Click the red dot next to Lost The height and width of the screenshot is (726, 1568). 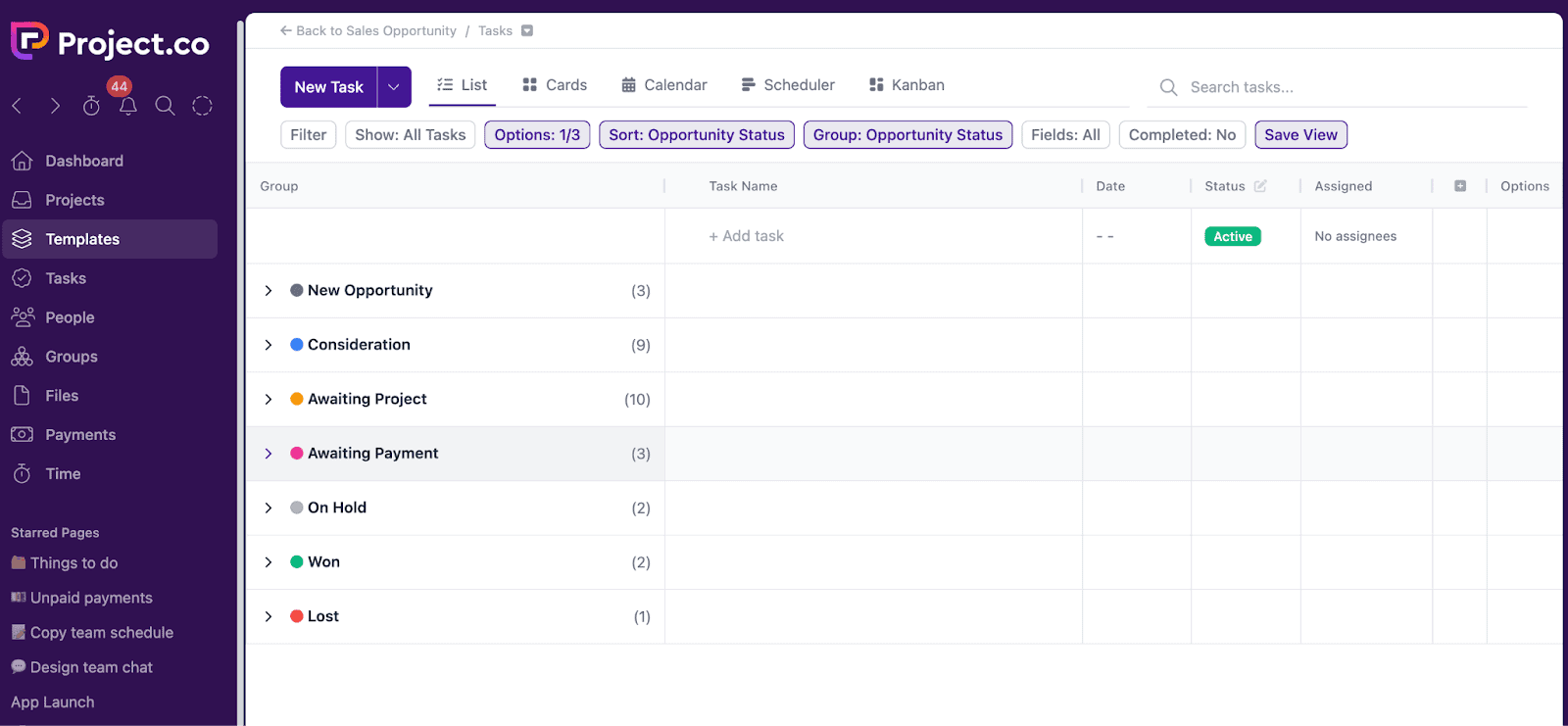pos(297,616)
